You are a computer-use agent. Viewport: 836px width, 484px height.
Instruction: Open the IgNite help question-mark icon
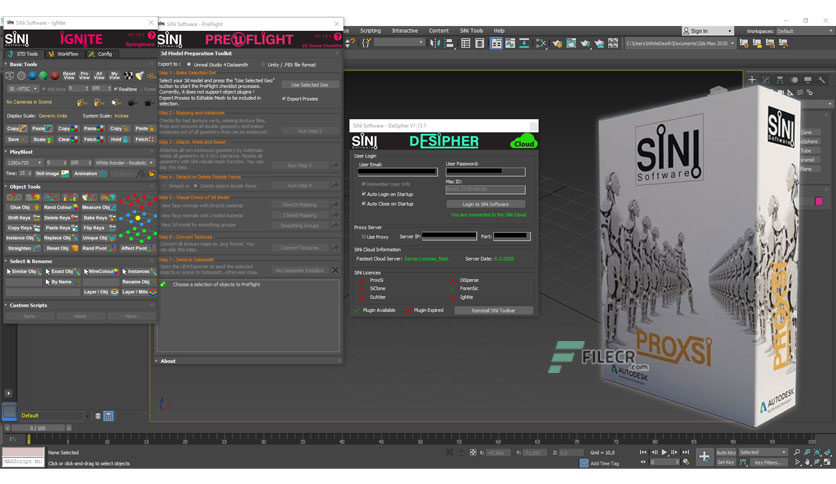click(x=151, y=35)
